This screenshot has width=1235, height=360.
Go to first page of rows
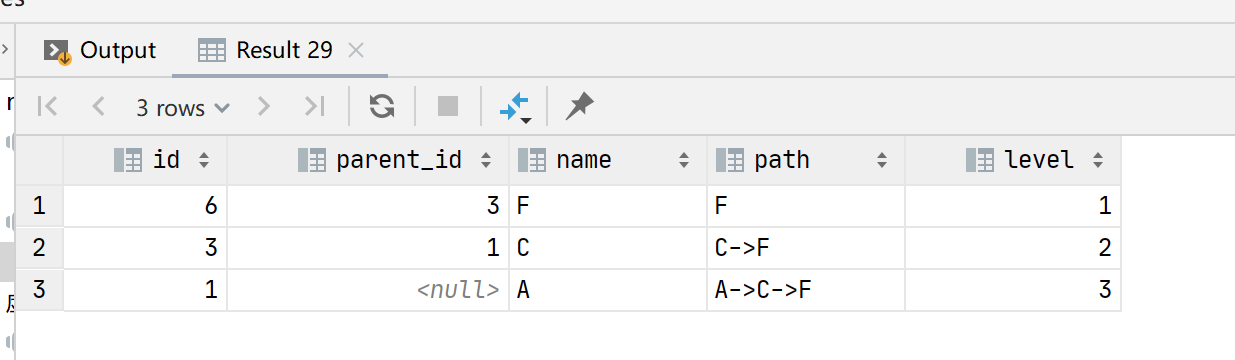point(47,107)
